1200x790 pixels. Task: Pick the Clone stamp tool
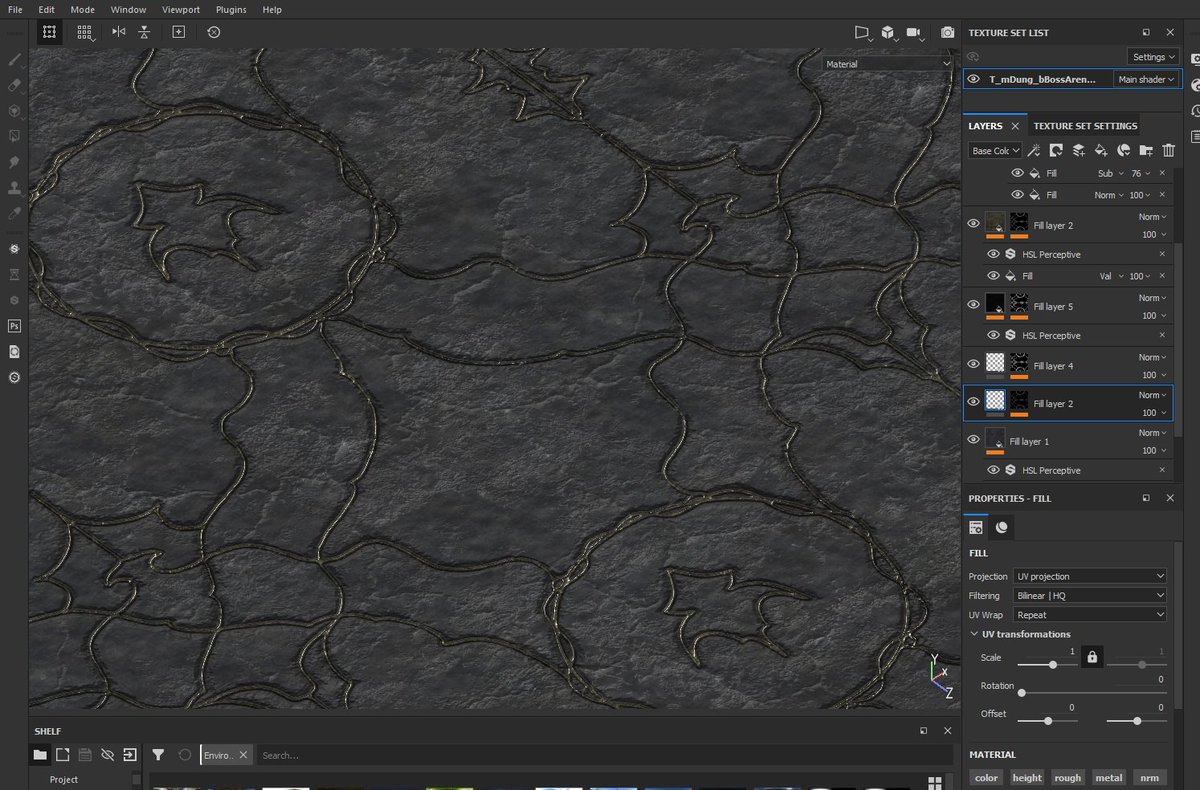coord(14,187)
